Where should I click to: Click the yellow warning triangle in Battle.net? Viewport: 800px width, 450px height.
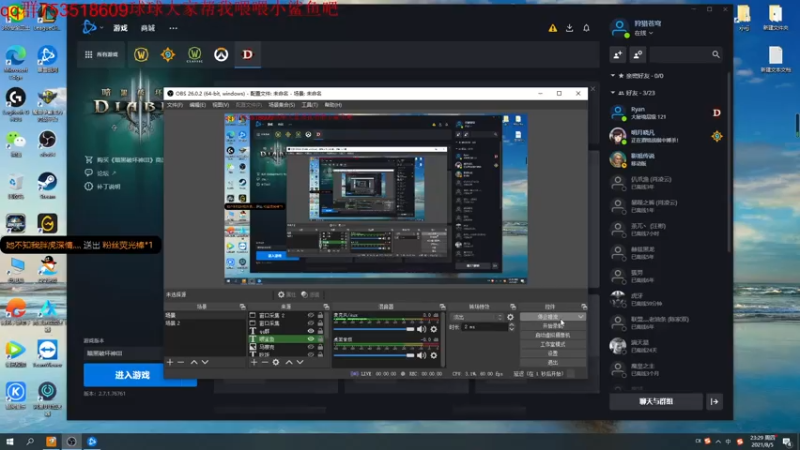point(553,28)
